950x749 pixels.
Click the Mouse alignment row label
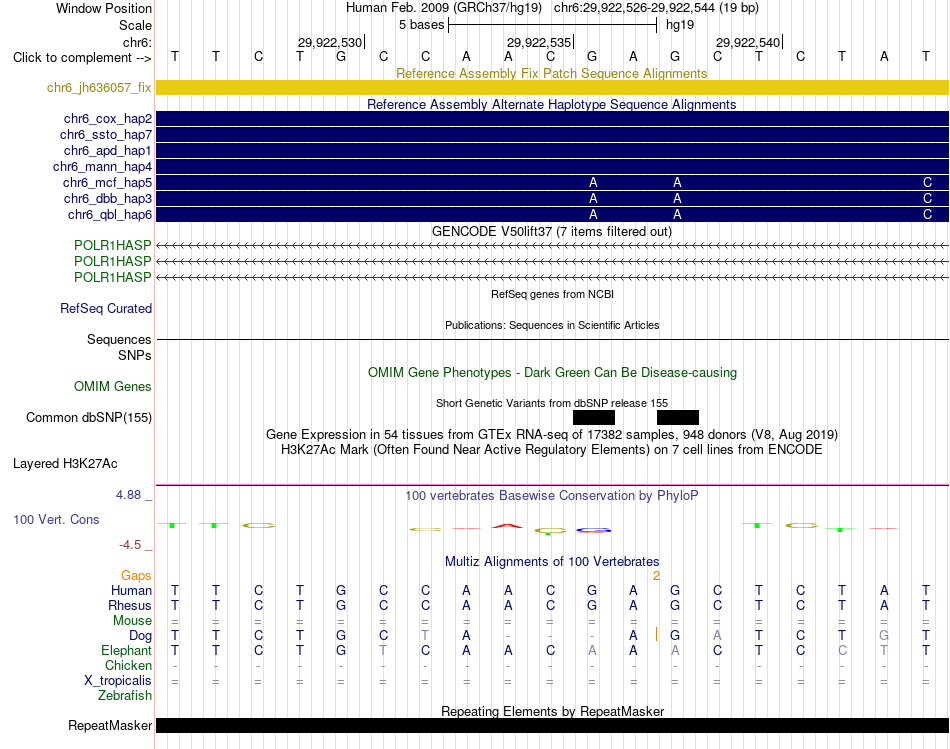pyautogui.click(x=132, y=621)
